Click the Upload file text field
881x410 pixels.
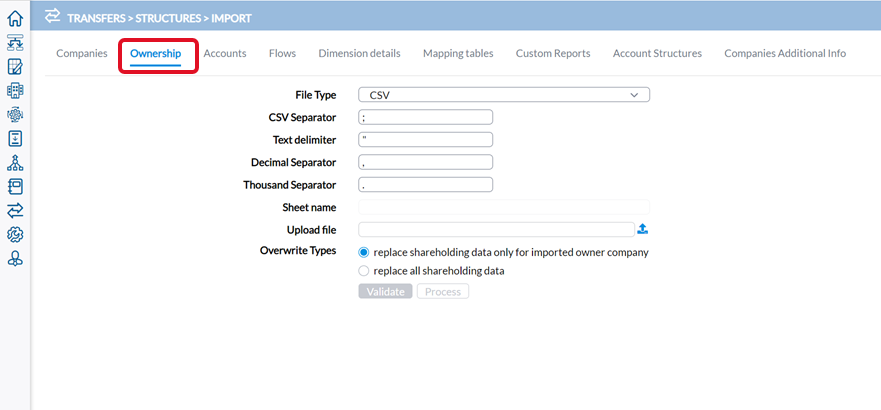point(497,230)
